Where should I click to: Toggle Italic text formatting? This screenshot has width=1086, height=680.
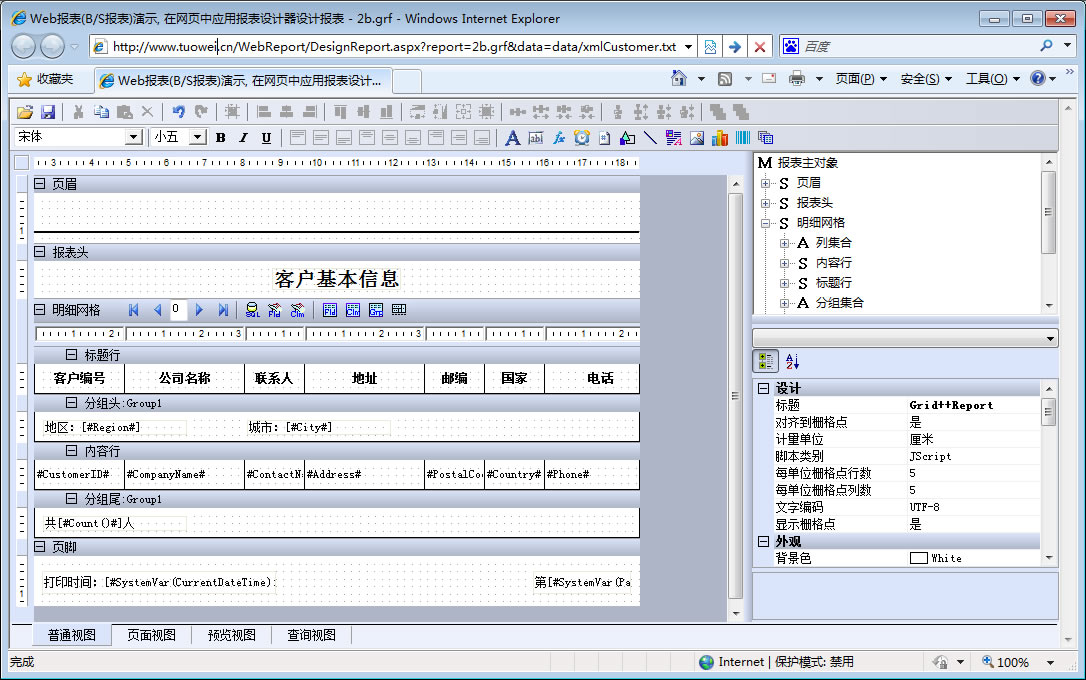pos(243,138)
